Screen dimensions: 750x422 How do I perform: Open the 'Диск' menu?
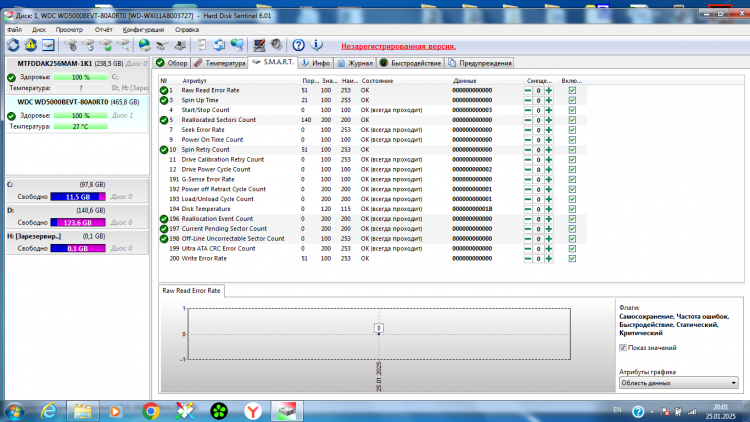(x=39, y=30)
